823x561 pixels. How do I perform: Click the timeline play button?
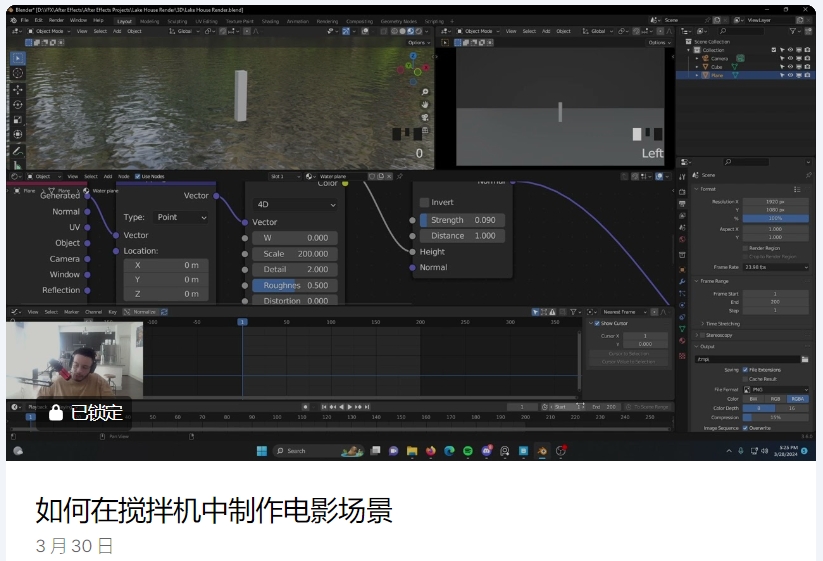coord(350,407)
